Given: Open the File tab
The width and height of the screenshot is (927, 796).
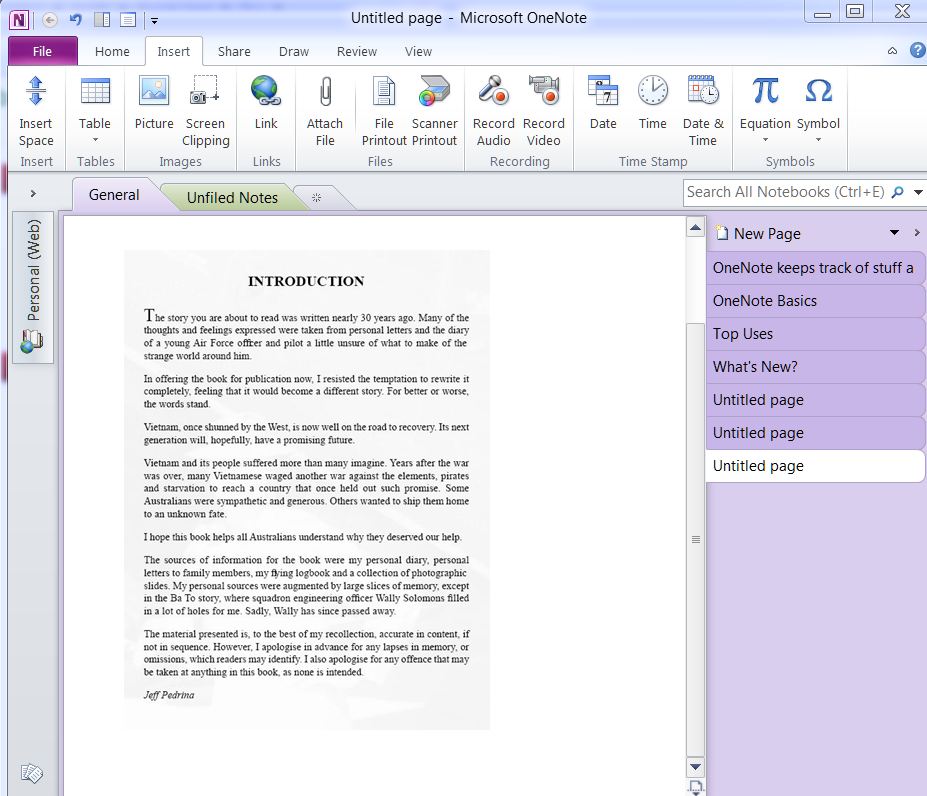Looking at the screenshot, I should tap(42, 51).
